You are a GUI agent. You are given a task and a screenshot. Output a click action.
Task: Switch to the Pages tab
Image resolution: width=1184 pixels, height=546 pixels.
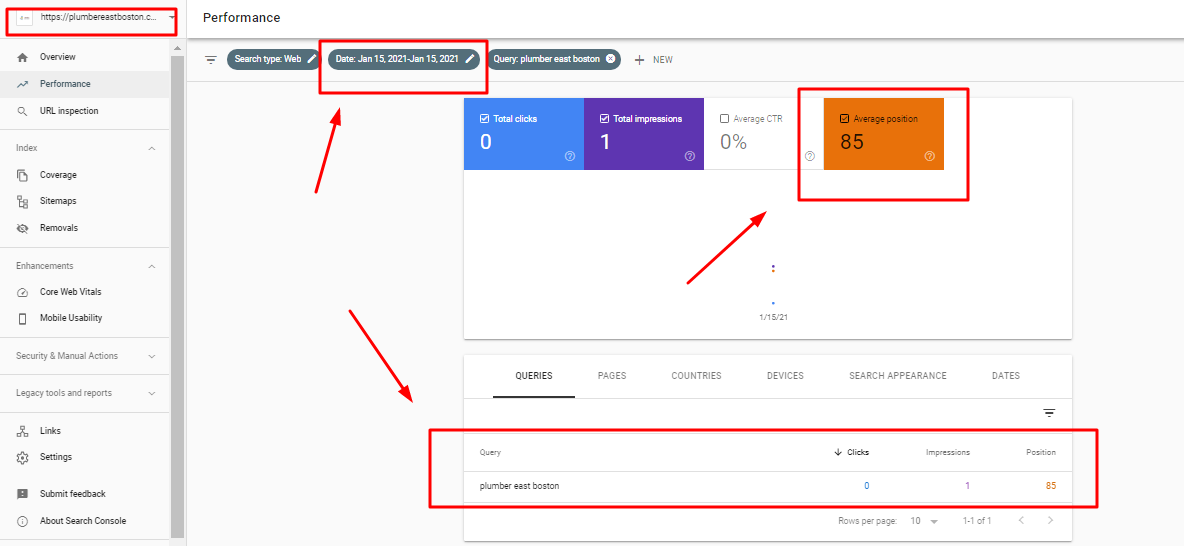[x=612, y=376]
